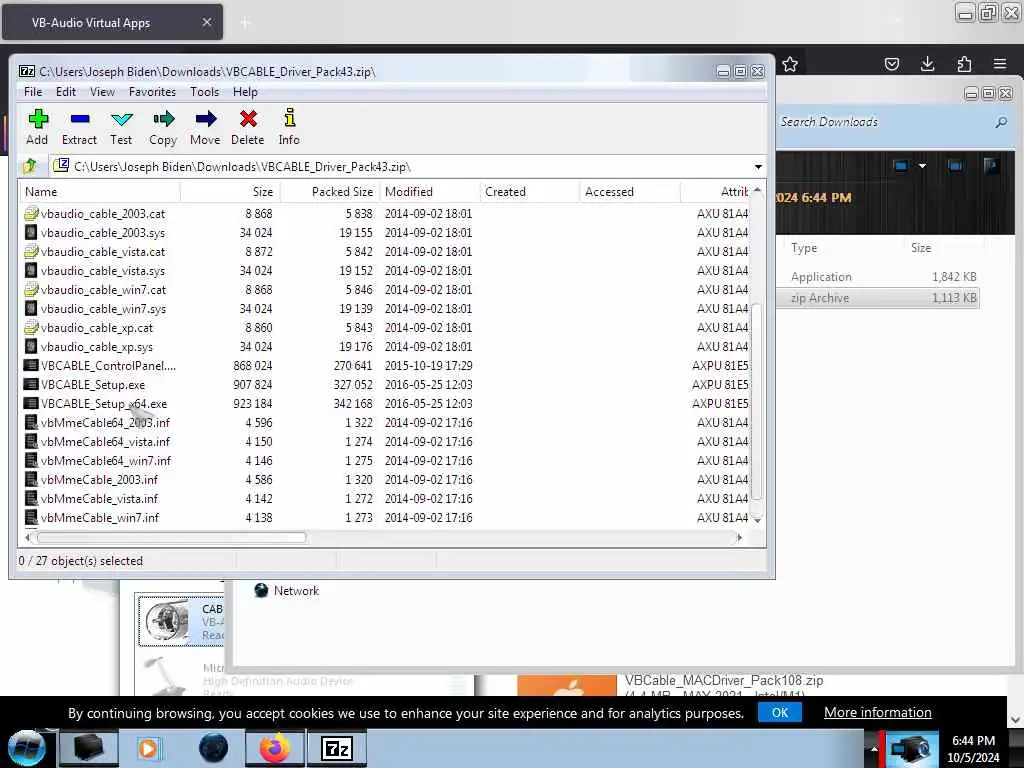
Task: Show hidden system tray icons
Action: (x=874, y=749)
